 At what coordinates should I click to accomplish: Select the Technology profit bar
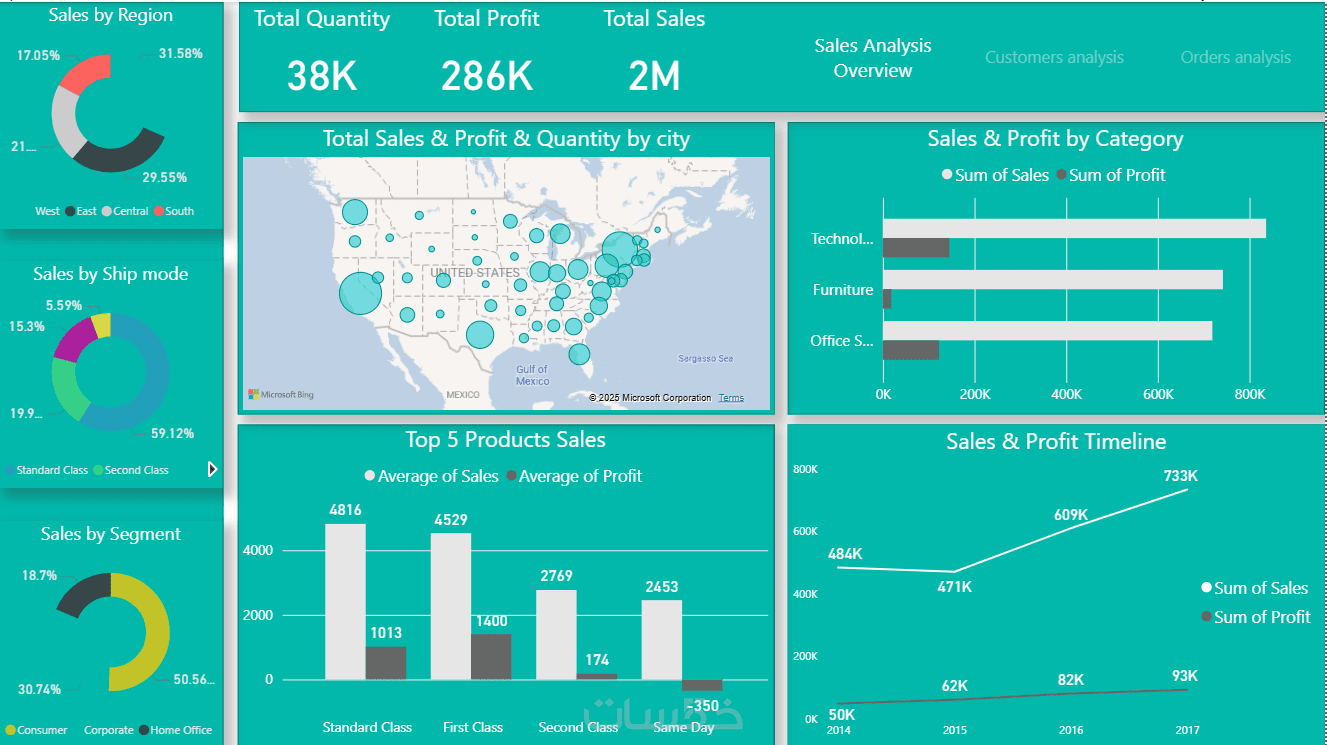tap(916, 248)
